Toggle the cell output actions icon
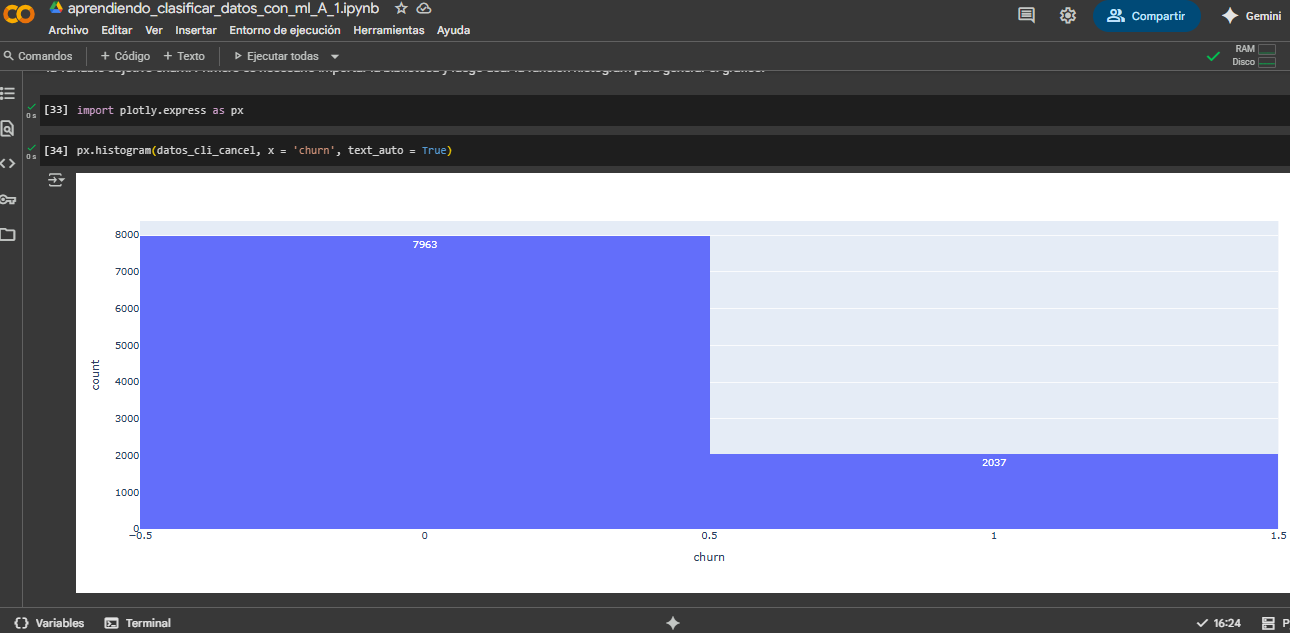This screenshot has height=633, width=1290. click(55, 181)
